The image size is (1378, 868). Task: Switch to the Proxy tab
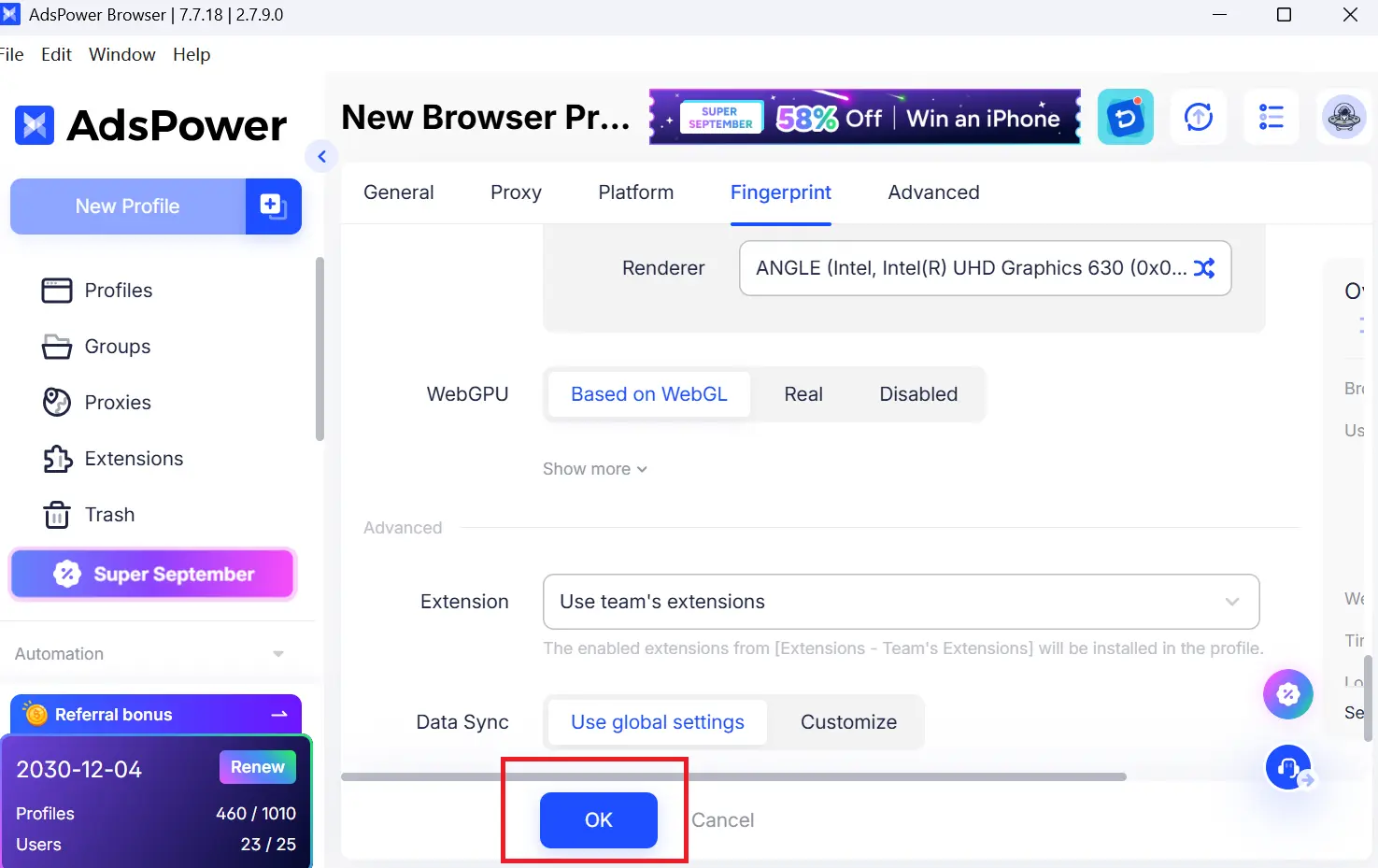[x=516, y=192]
